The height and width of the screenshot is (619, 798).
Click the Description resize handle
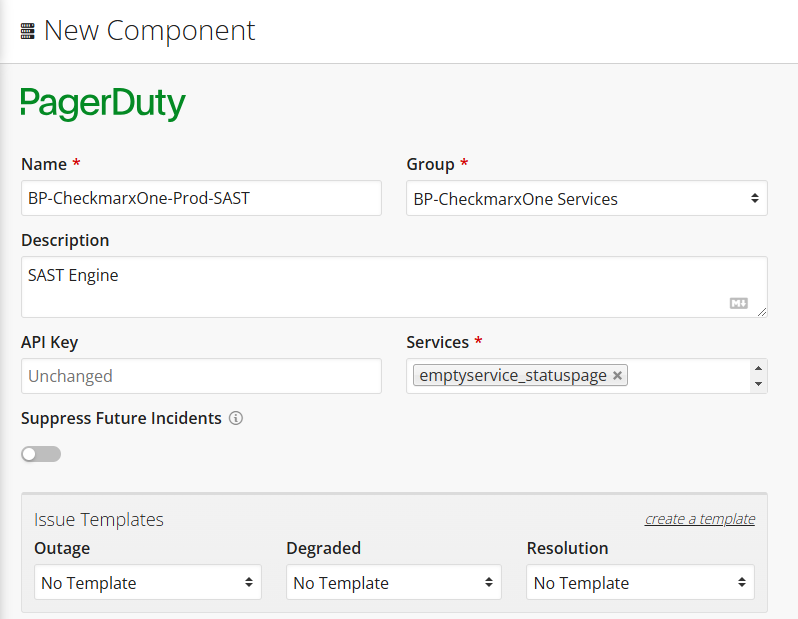762,312
